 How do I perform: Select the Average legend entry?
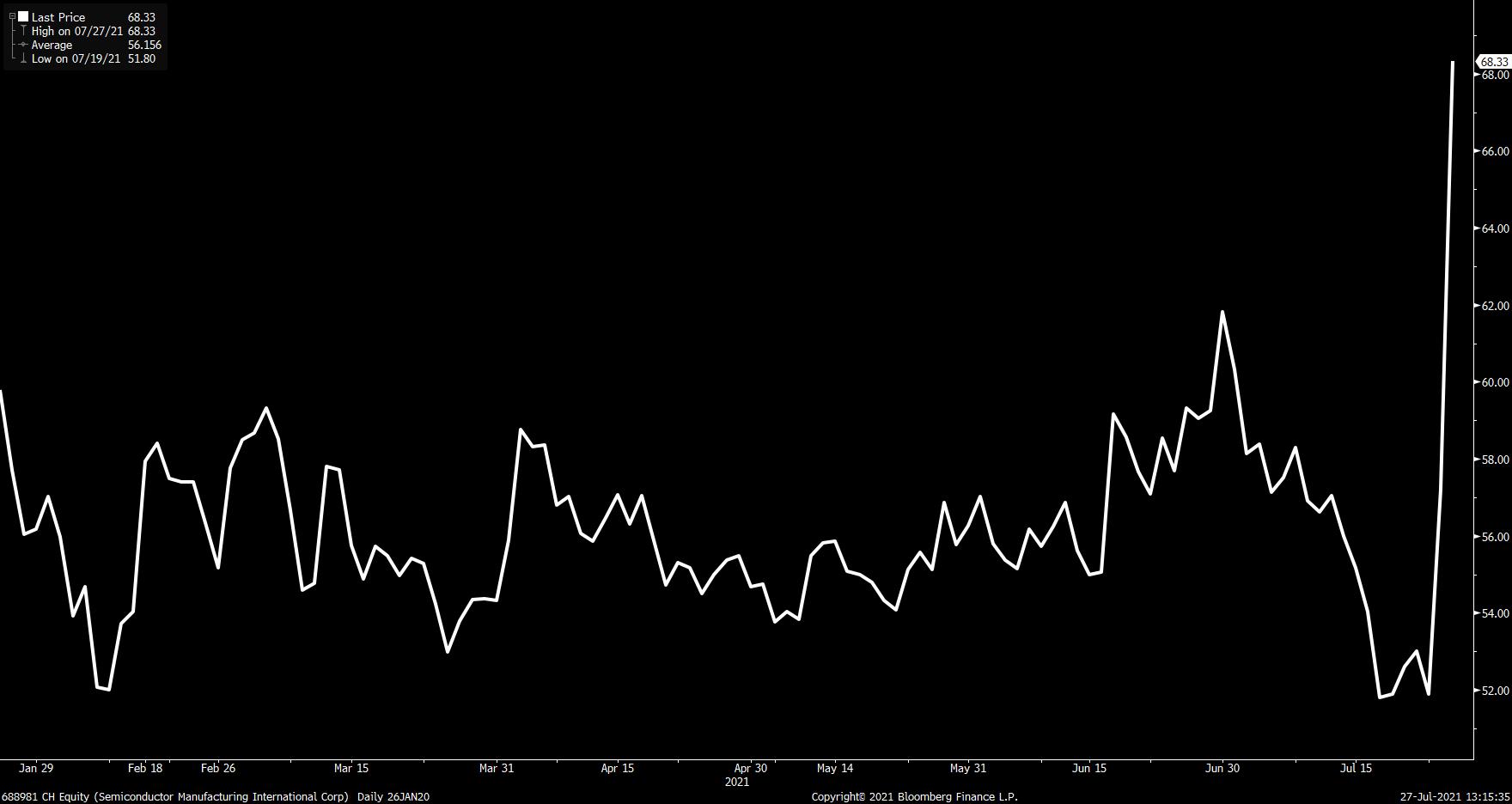click(52, 45)
